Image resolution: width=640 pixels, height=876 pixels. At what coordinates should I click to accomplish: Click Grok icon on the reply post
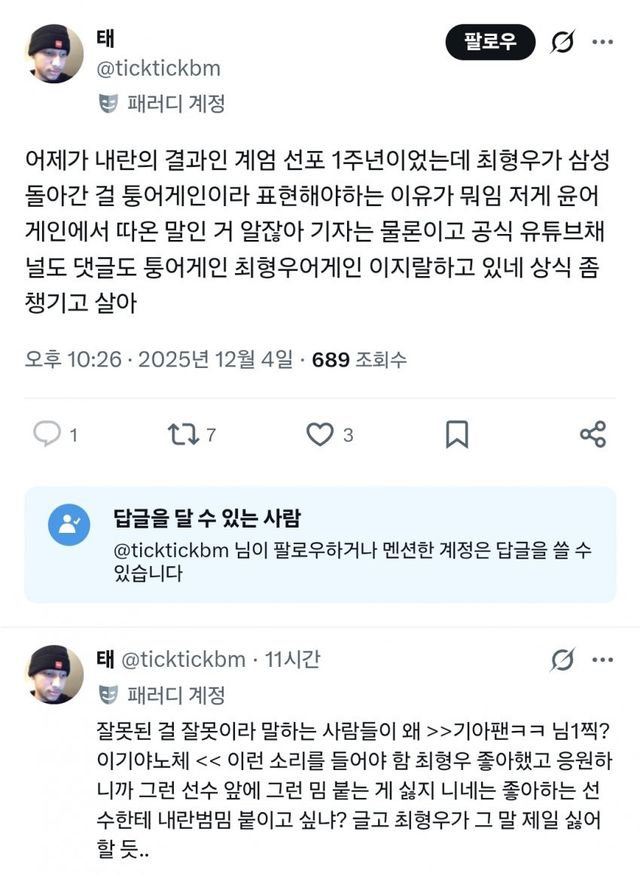click(562, 660)
